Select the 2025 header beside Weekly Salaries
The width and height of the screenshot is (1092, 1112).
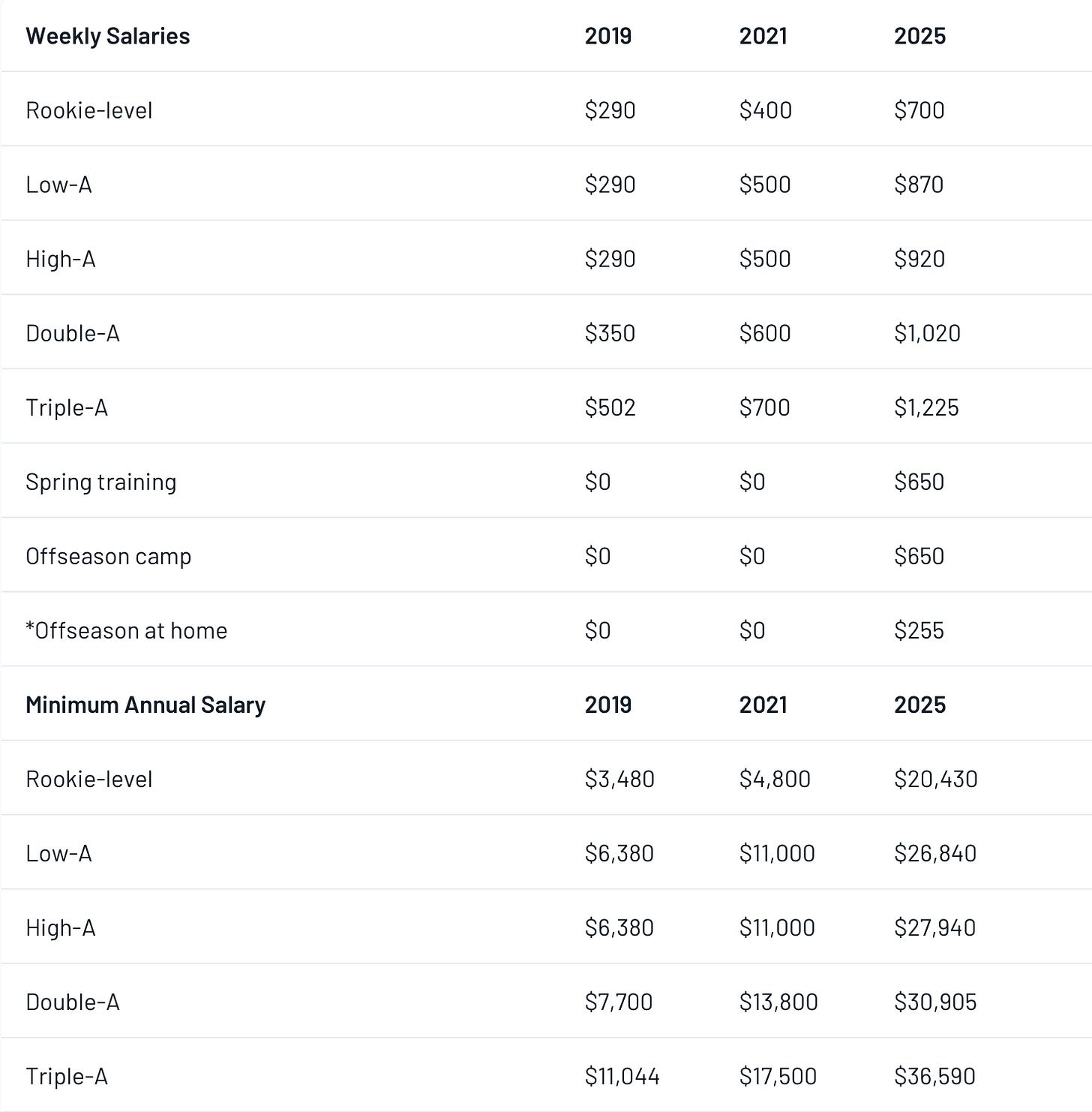[x=919, y=36]
